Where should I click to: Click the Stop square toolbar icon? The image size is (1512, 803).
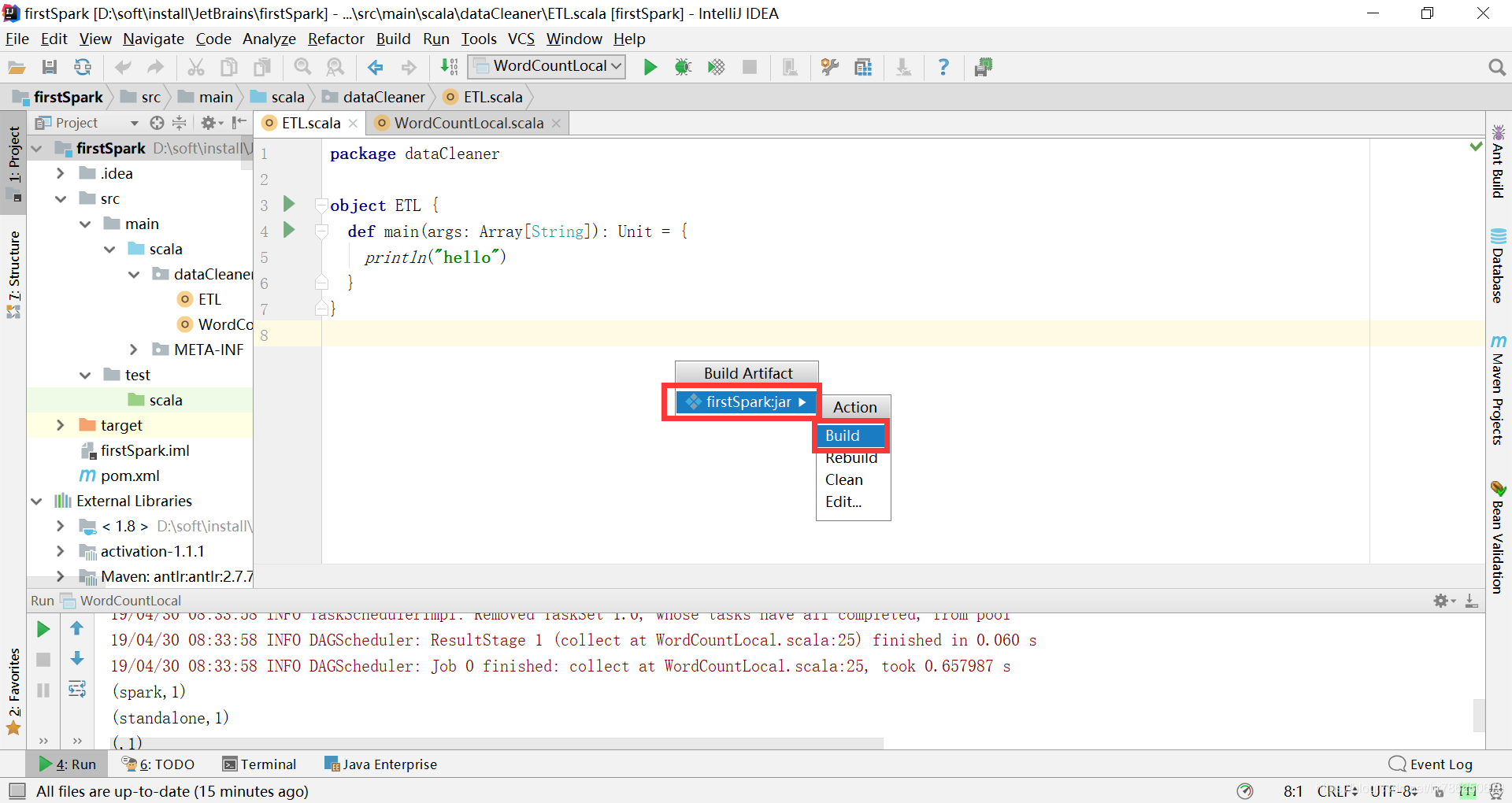coord(750,68)
